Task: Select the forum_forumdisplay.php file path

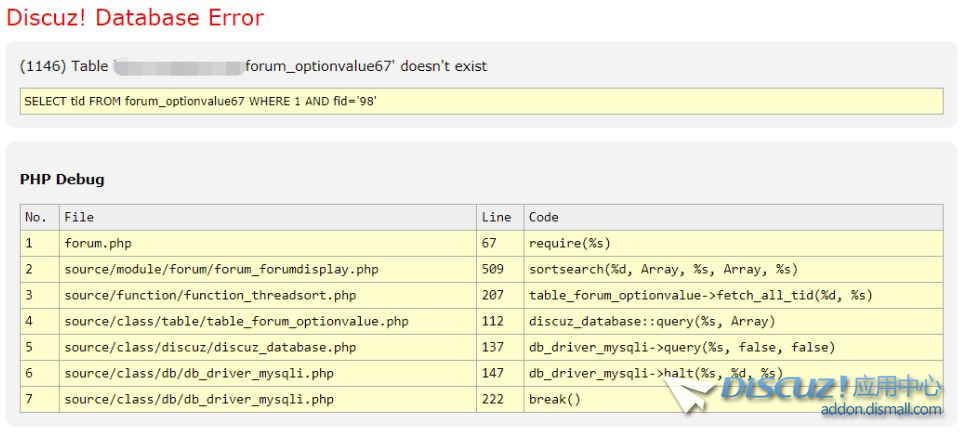Action: [221, 269]
